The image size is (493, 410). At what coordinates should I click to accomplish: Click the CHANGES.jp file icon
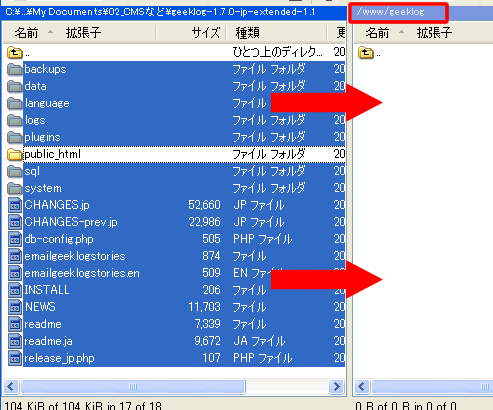pos(15,205)
